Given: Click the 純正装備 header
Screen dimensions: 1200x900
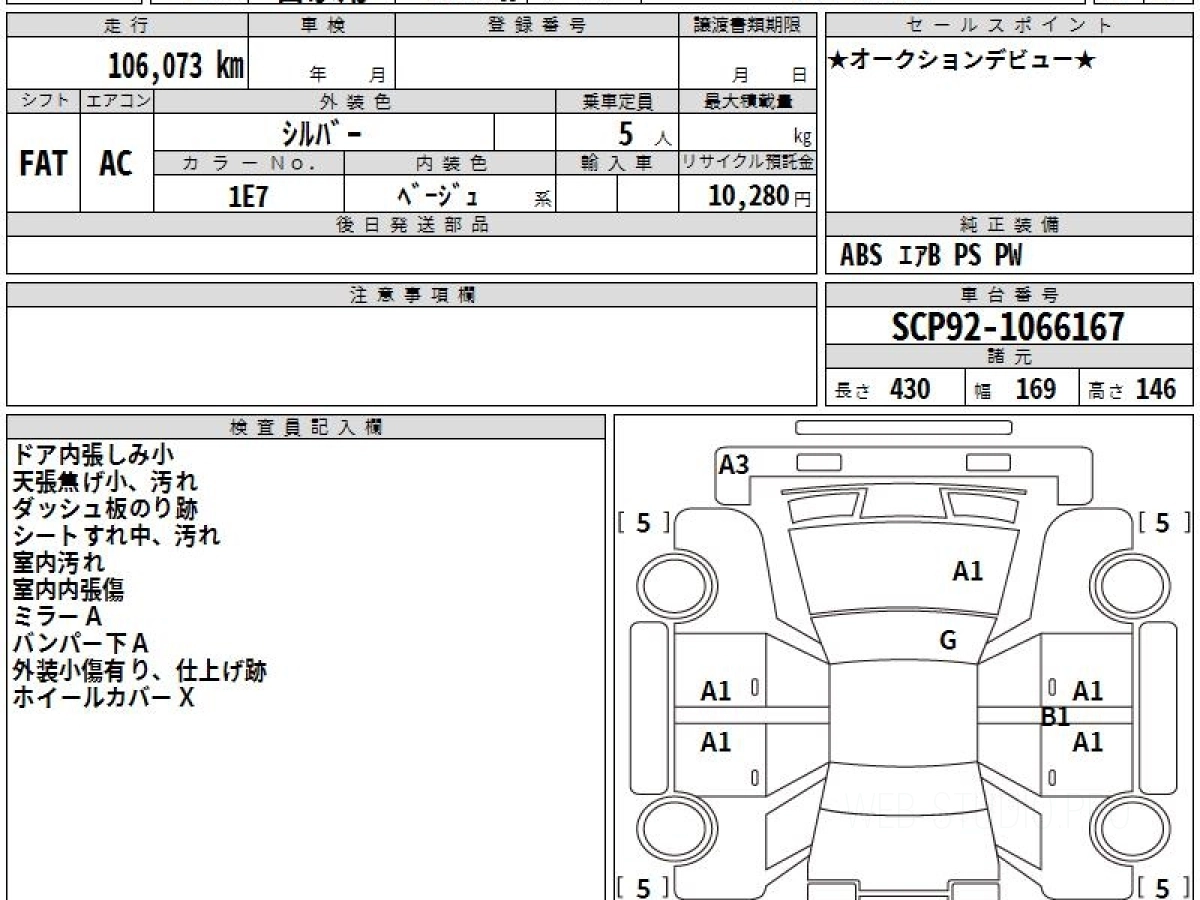Looking at the screenshot, I should [x=1010, y=225].
